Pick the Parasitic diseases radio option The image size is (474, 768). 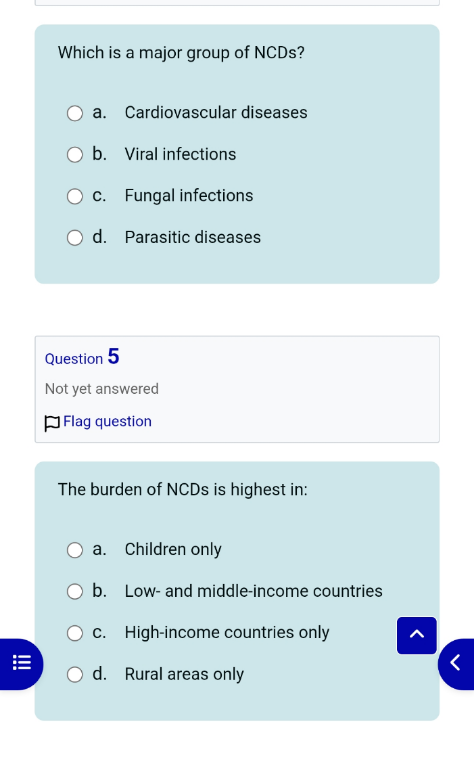(x=75, y=238)
